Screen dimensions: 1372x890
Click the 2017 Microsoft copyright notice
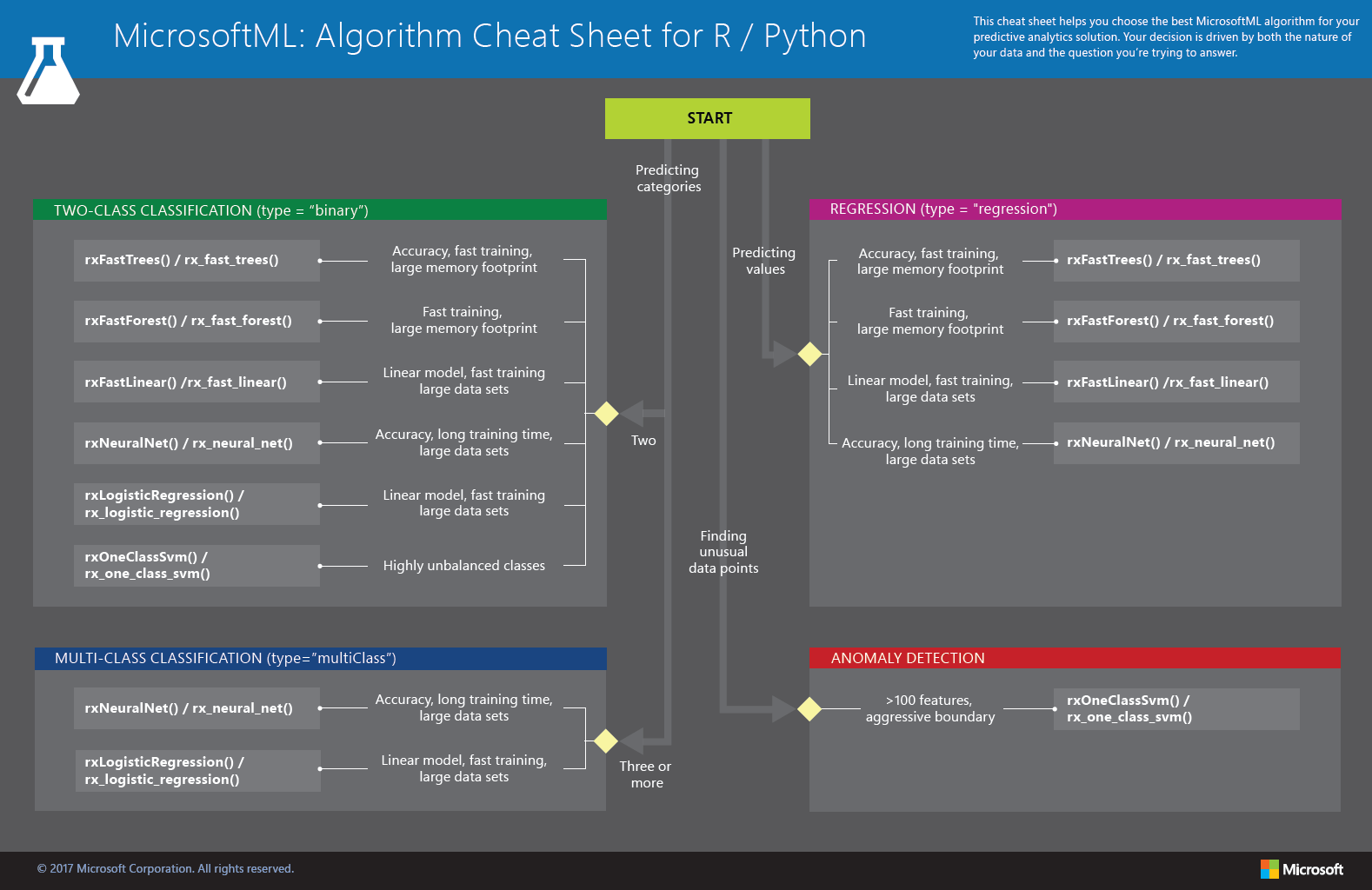coord(165,869)
